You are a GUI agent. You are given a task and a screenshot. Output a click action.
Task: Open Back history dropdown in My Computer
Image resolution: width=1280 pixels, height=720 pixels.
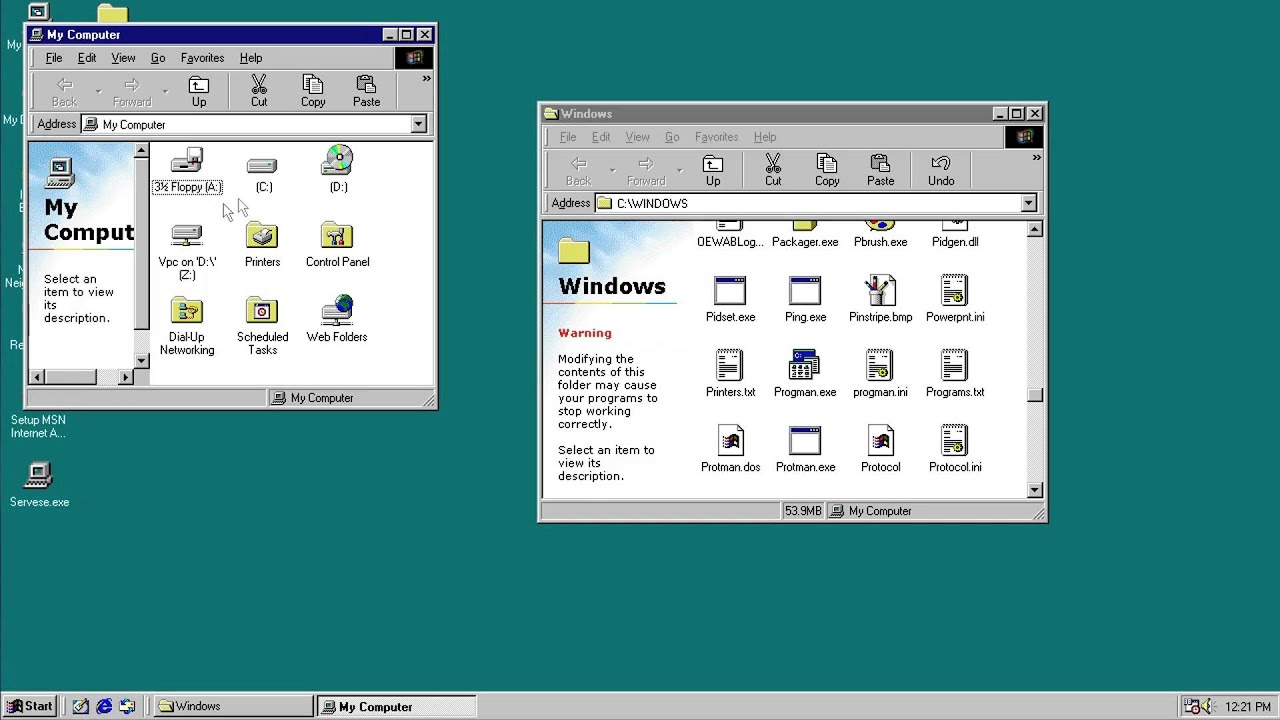click(98, 91)
